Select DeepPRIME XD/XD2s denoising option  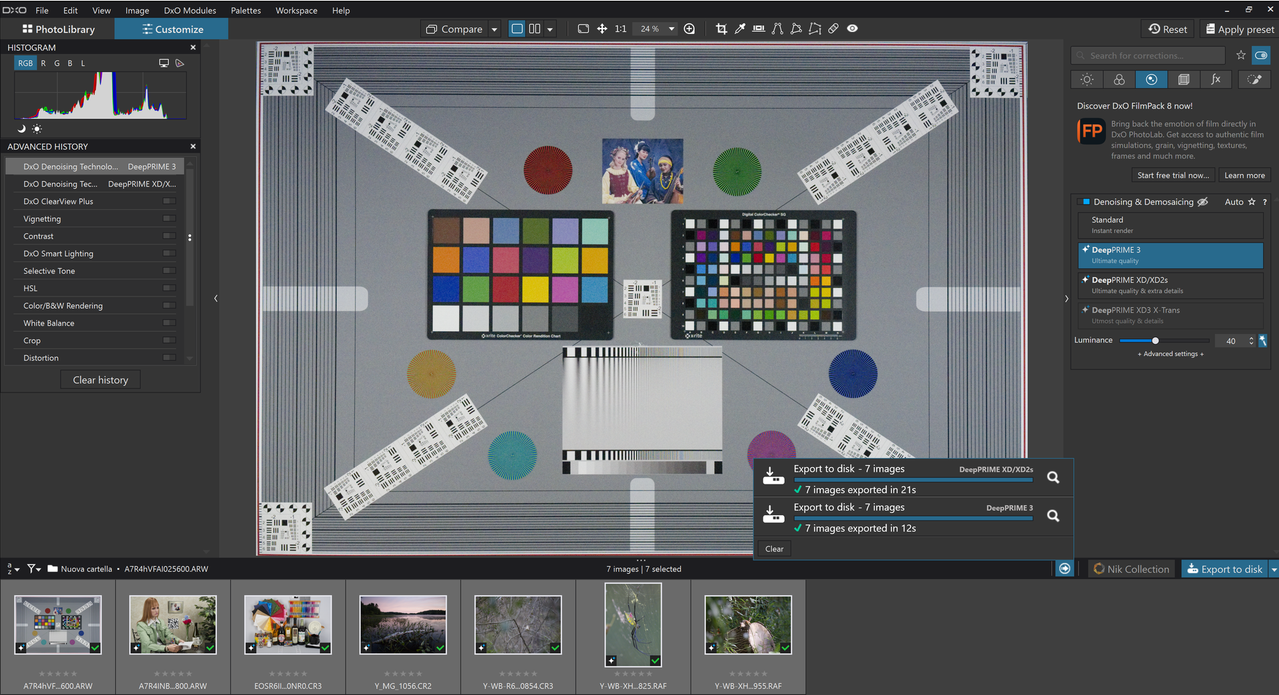1170,285
